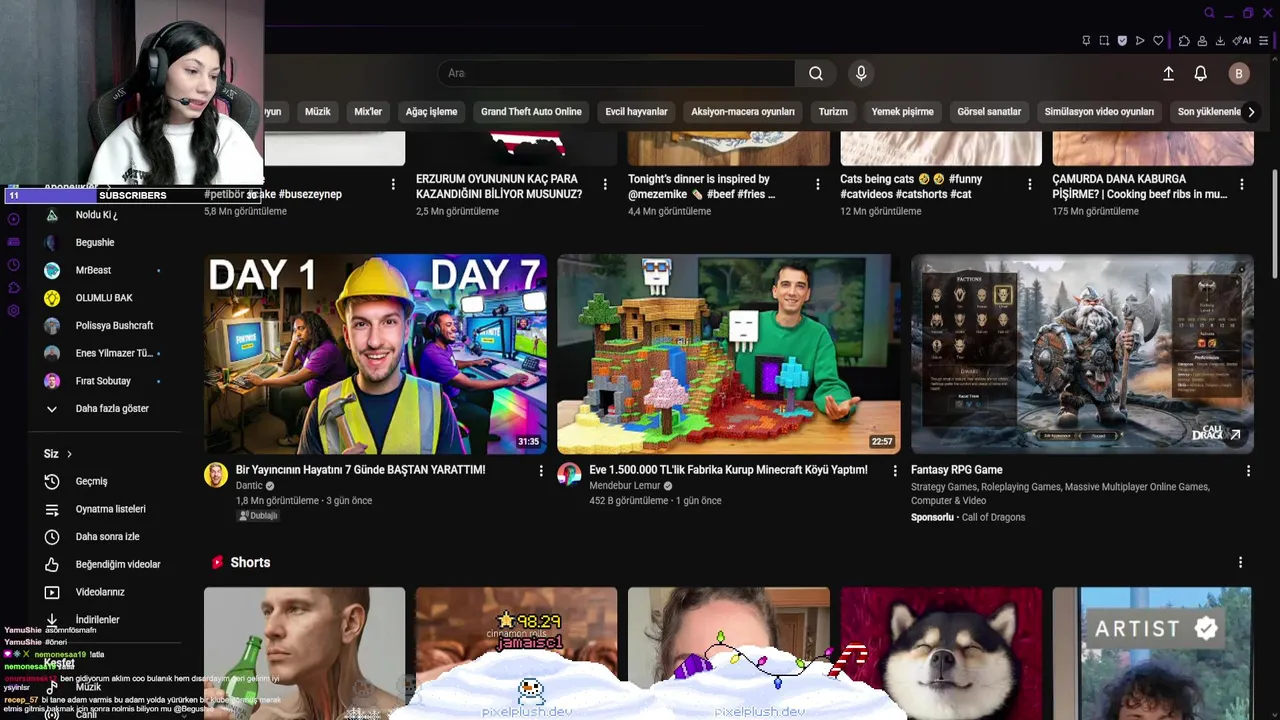Show next category chips with right arrow
This screenshot has height=720, width=1280.
click(1251, 112)
